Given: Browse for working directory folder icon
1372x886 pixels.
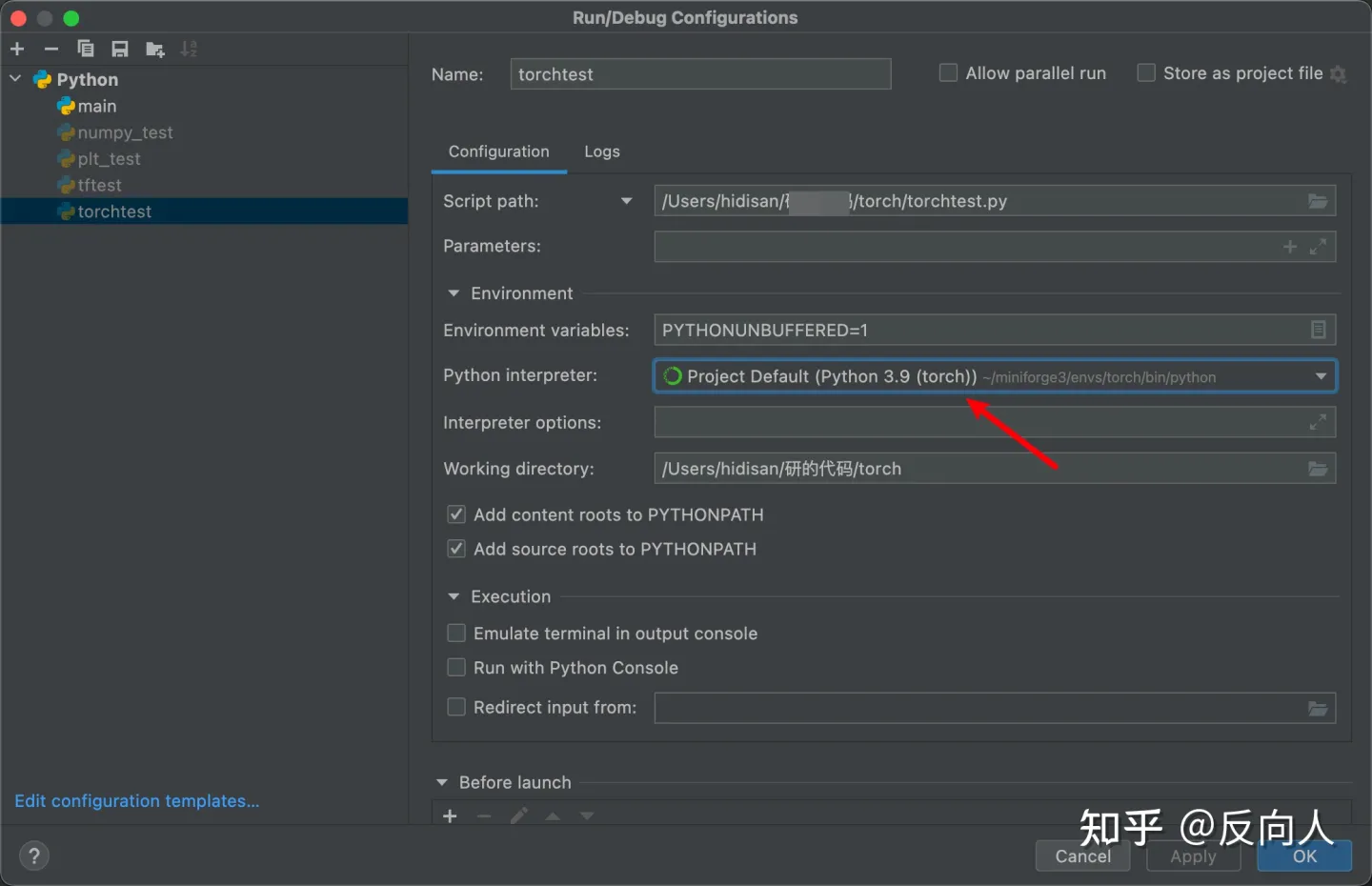Looking at the screenshot, I should point(1318,469).
